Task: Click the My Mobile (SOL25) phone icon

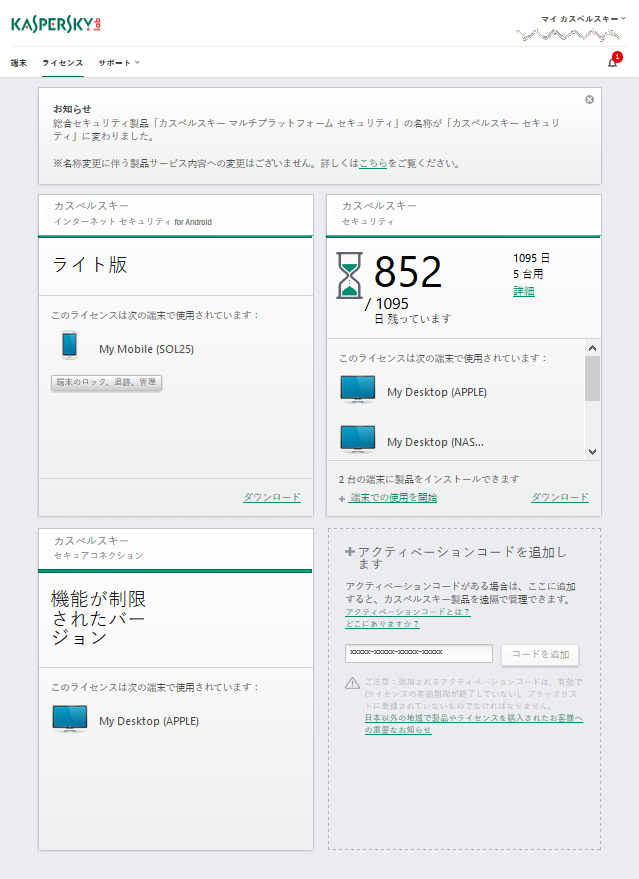Action: pos(69,346)
